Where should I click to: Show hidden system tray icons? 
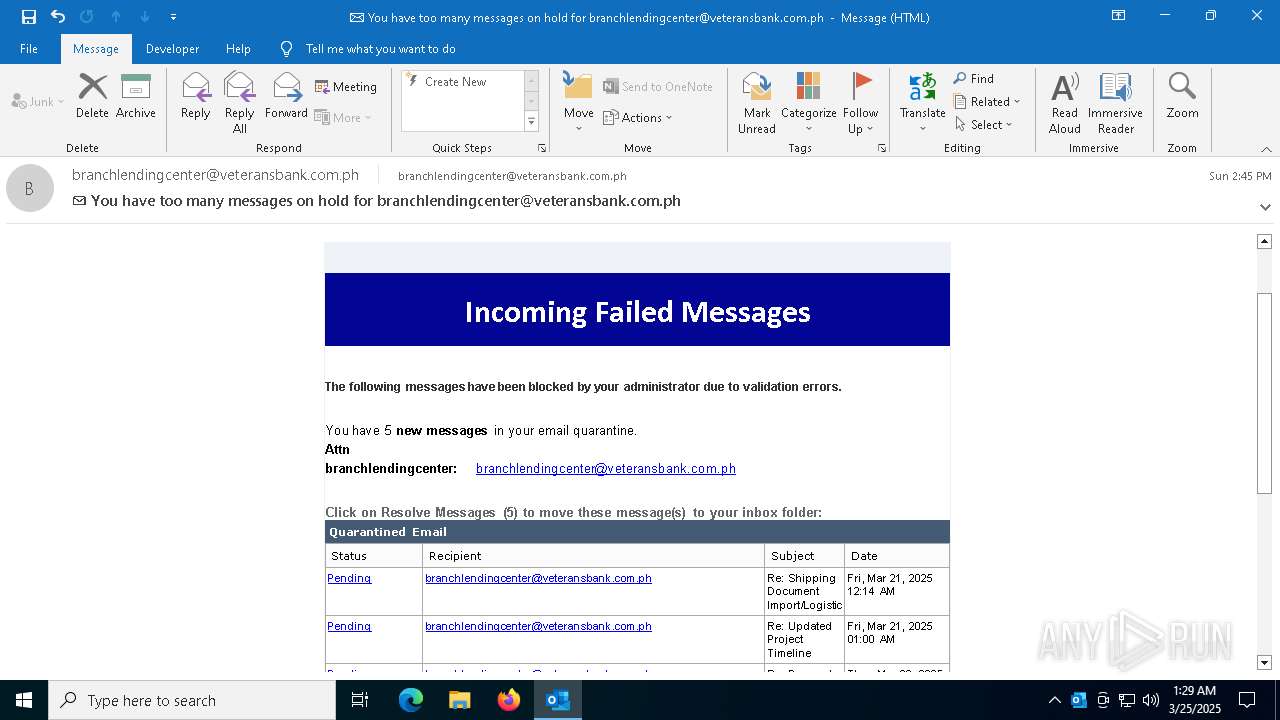pyautogui.click(x=1054, y=700)
